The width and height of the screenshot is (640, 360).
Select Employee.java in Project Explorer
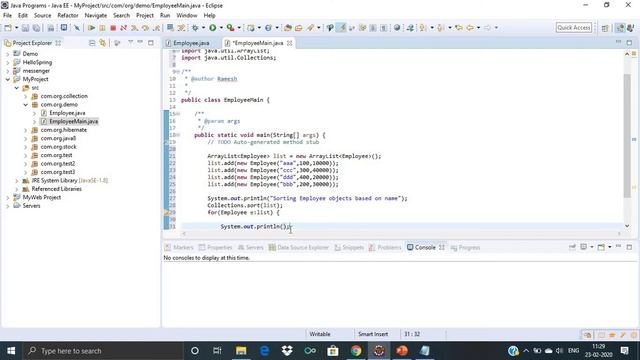click(x=67, y=113)
